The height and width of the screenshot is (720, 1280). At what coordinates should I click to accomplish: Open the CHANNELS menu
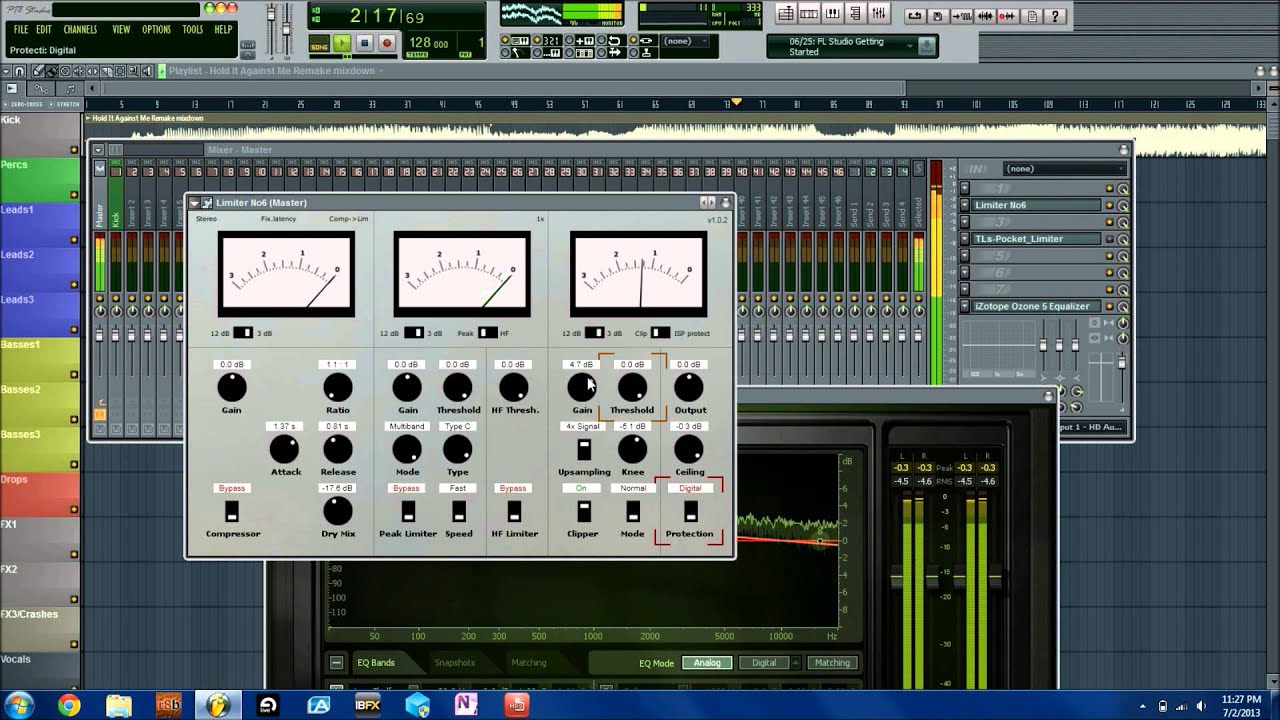[x=80, y=30]
